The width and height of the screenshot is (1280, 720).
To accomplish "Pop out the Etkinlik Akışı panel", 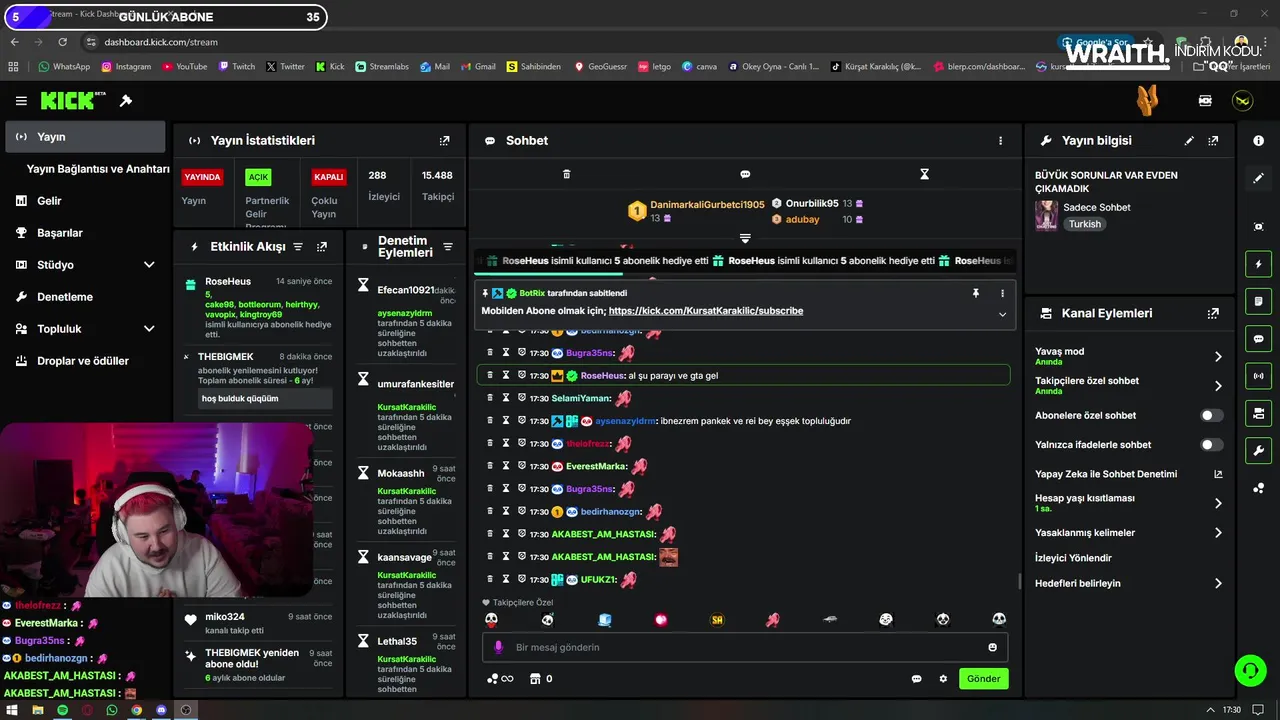I will pyautogui.click(x=322, y=247).
